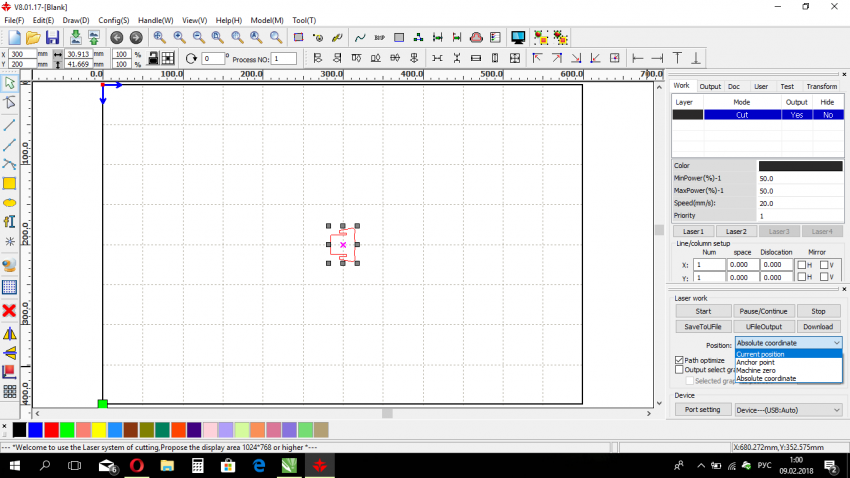Disable the Path optimize checkbox

[680, 360]
